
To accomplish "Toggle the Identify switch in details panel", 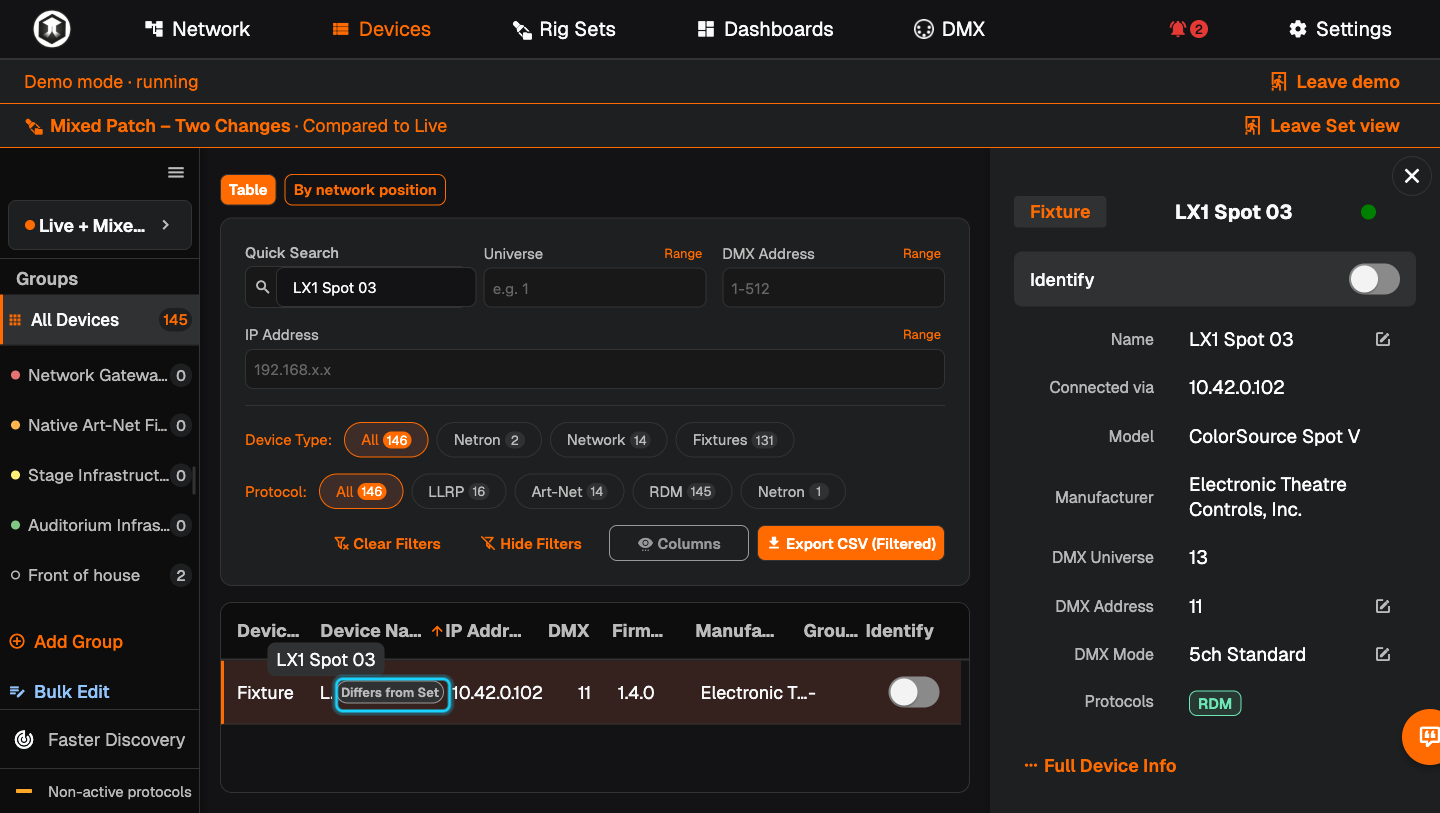I will click(x=1374, y=279).
